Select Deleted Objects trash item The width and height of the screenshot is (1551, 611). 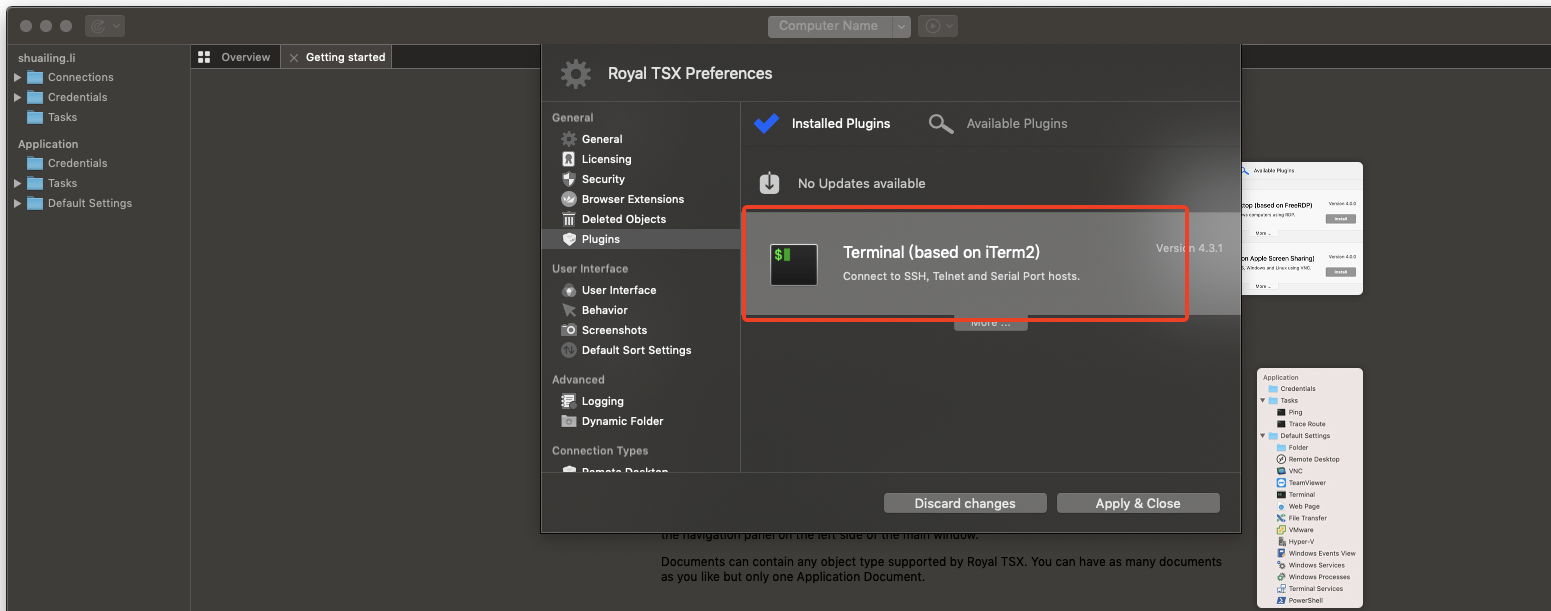(x=569, y=219)
